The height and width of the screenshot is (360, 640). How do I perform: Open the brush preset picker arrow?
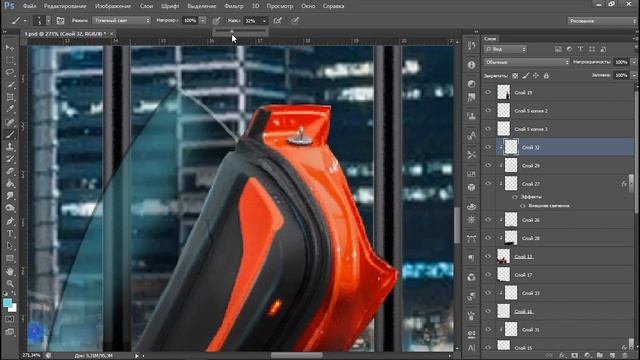click(49, 20)
